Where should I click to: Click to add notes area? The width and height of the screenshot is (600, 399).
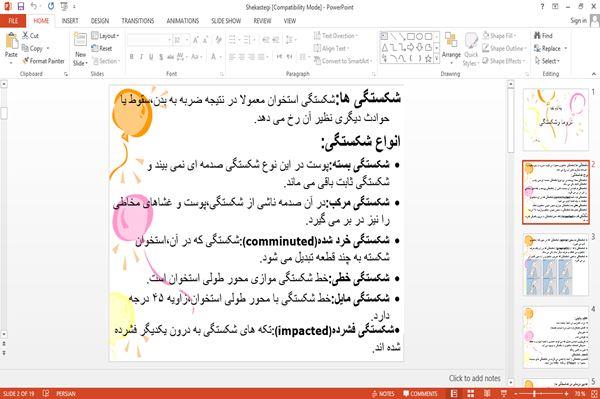click(474, 378)
